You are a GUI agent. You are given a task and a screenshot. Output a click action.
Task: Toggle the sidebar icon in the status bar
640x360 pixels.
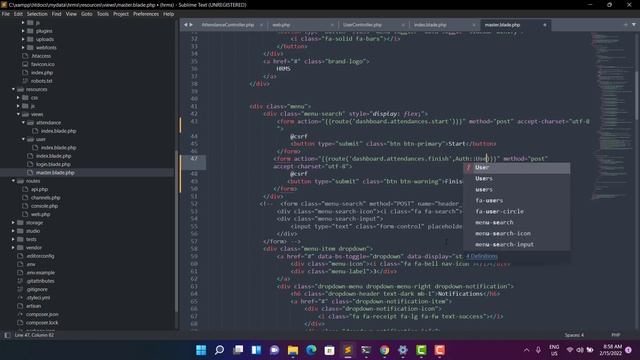[x=7, y=335]
